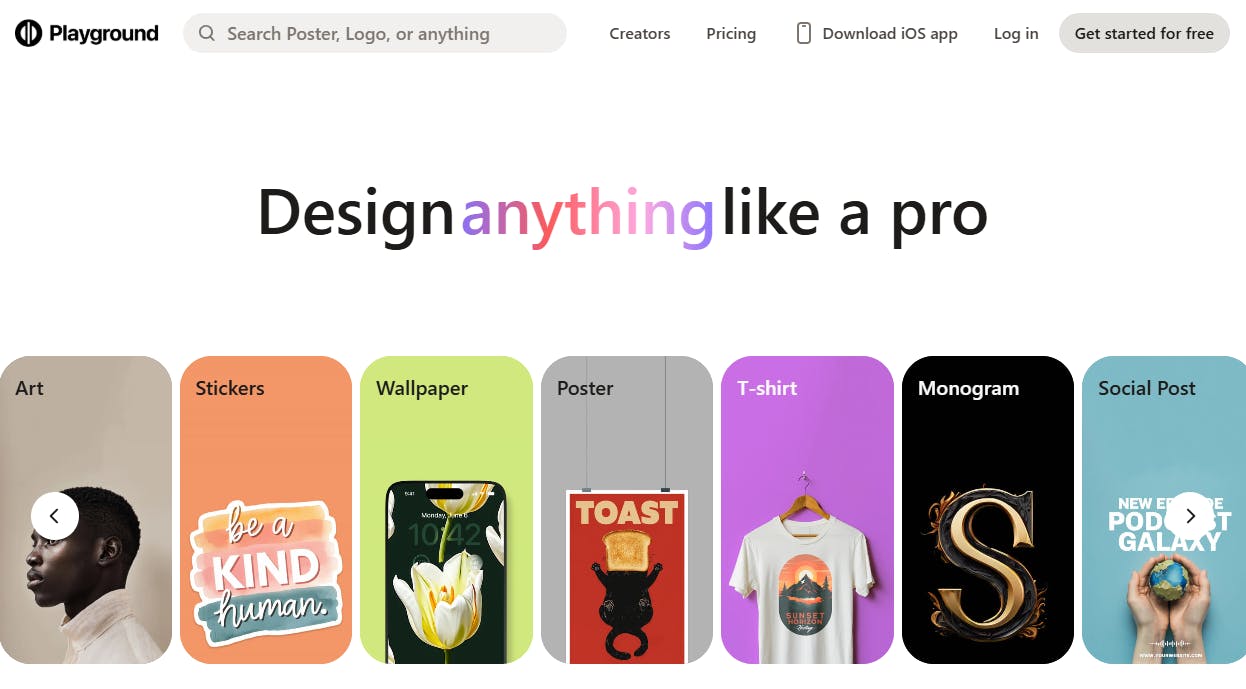Choose the Monogram category card
This screenshot has height=689, width=1246.
(988, 510)
